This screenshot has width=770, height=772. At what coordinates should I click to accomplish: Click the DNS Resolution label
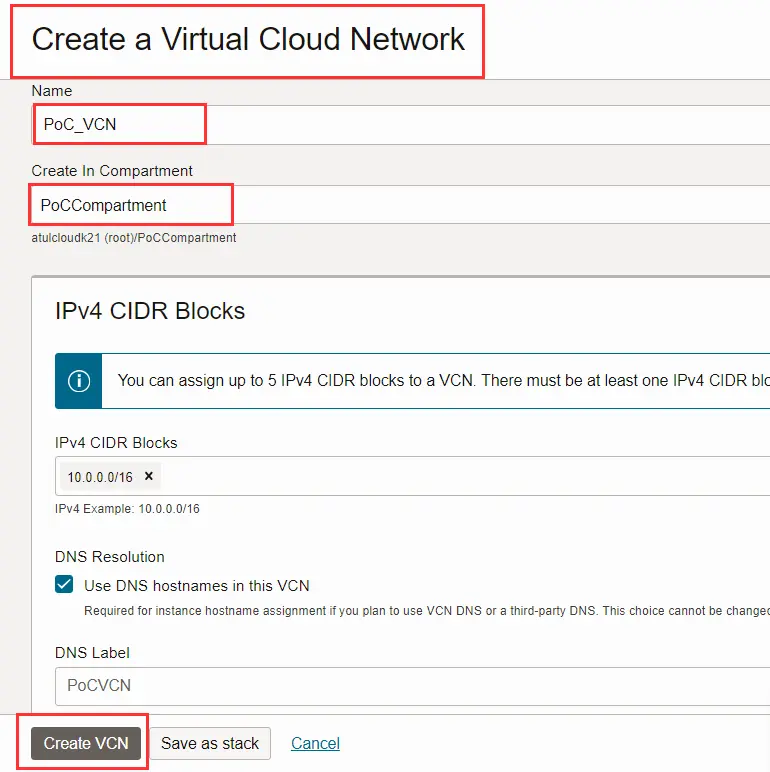pos(110,557)
